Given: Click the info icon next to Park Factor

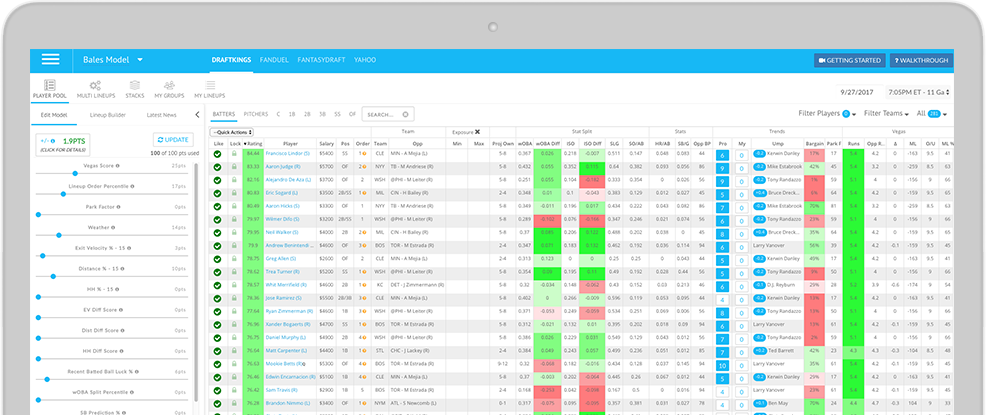Looking at the screenshot, I should pos(118,207).
